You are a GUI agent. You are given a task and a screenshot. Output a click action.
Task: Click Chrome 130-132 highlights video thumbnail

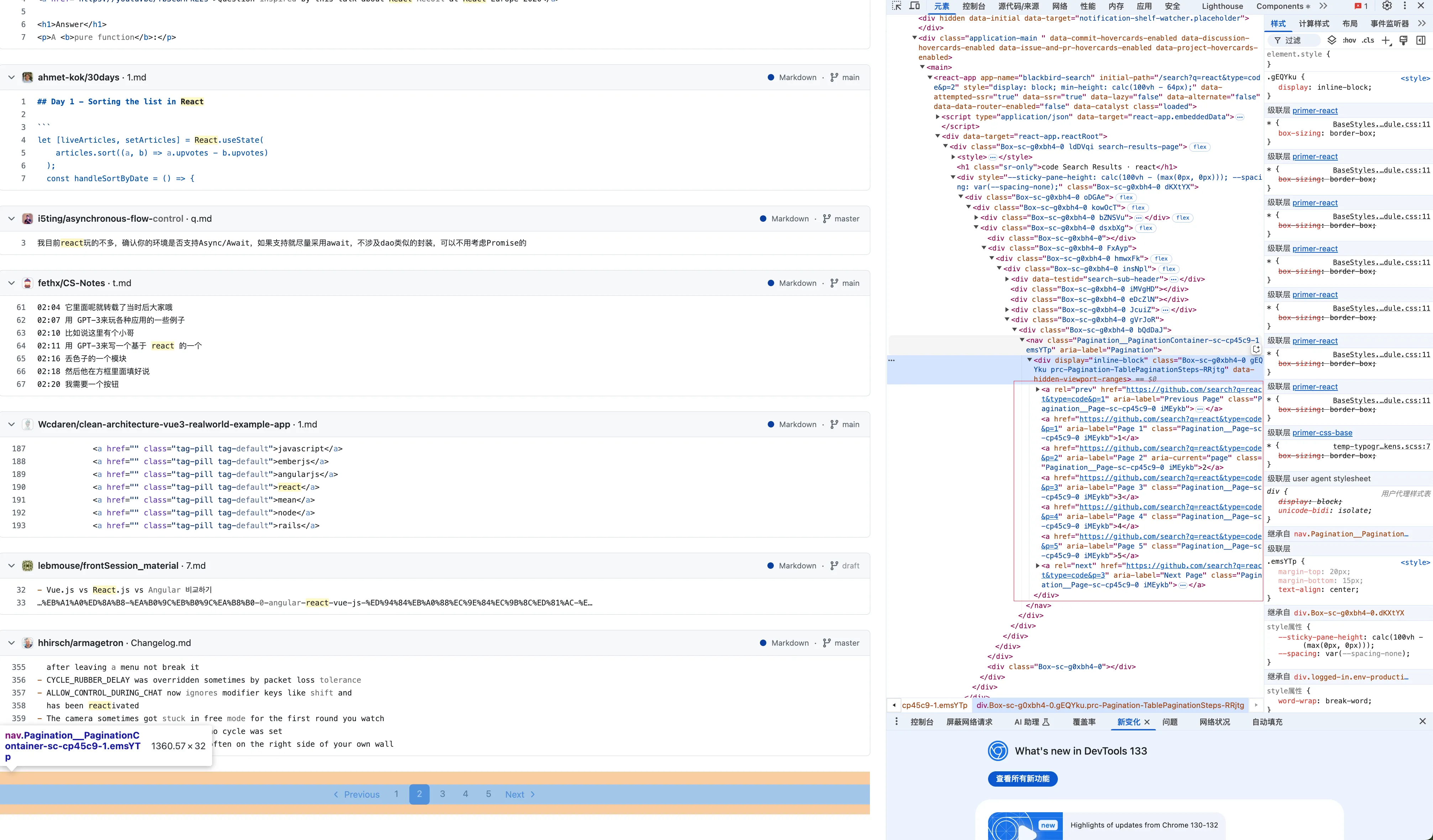tap(1025, 826)
